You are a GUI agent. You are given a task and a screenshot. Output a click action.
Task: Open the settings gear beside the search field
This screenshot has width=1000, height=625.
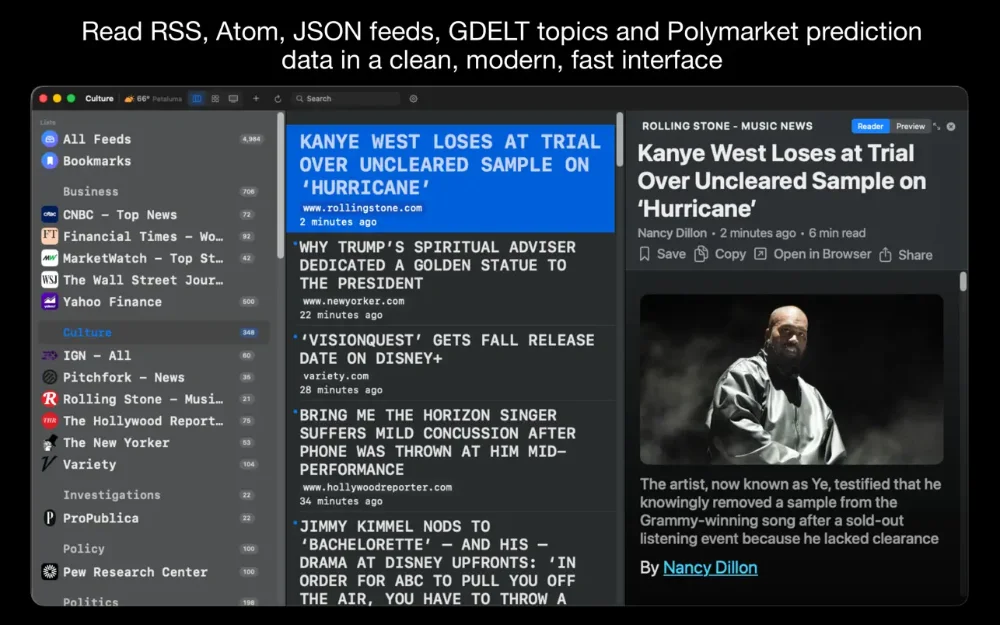413,99
